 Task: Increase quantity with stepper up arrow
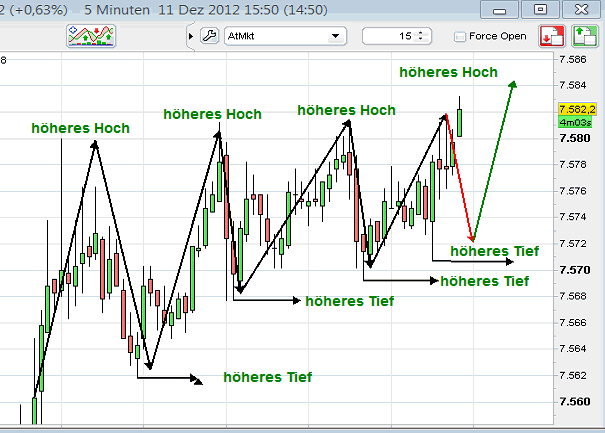pyautogui.click(x=421, y=32)
